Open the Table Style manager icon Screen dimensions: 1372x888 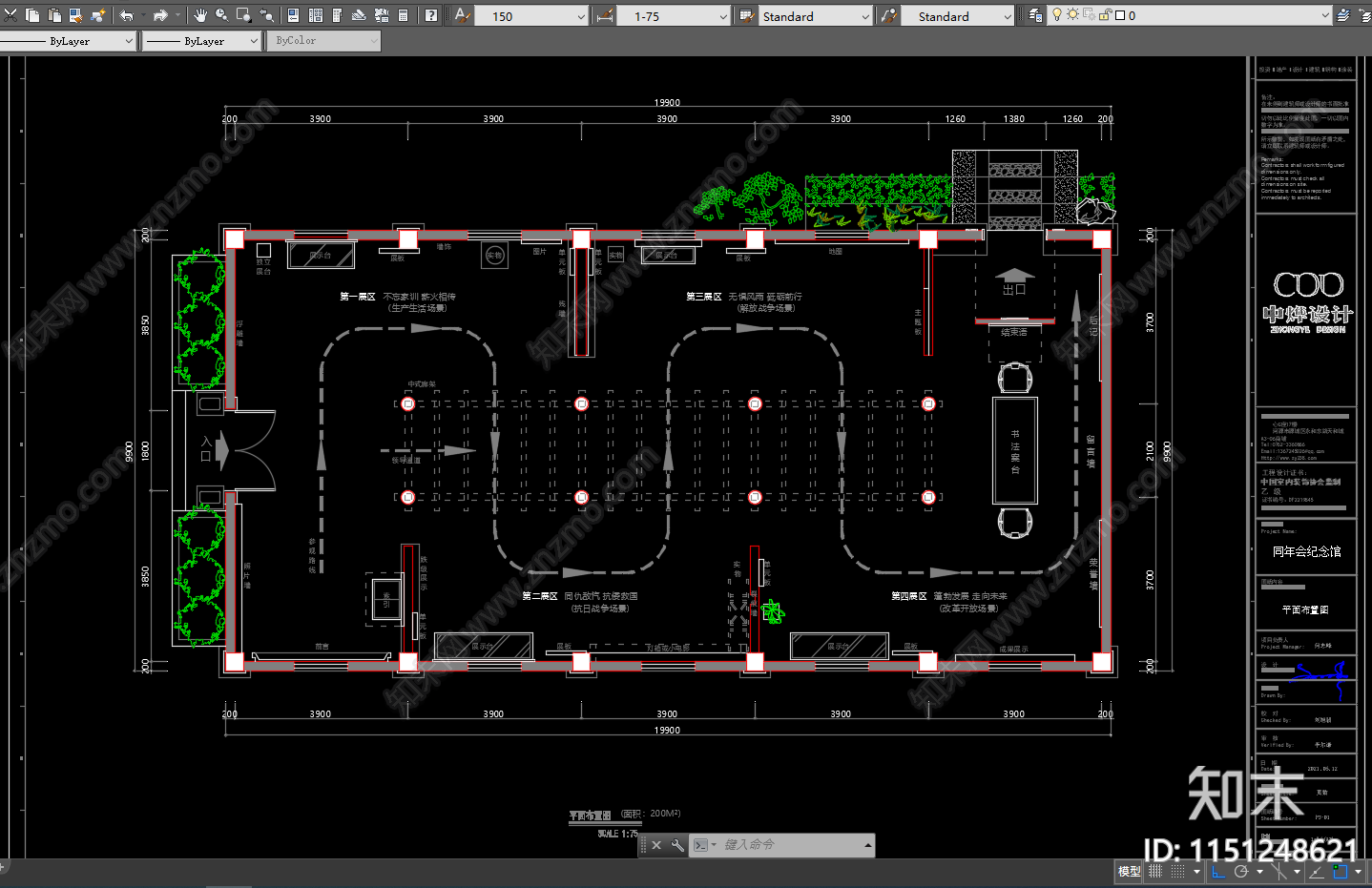coord(747,15)
